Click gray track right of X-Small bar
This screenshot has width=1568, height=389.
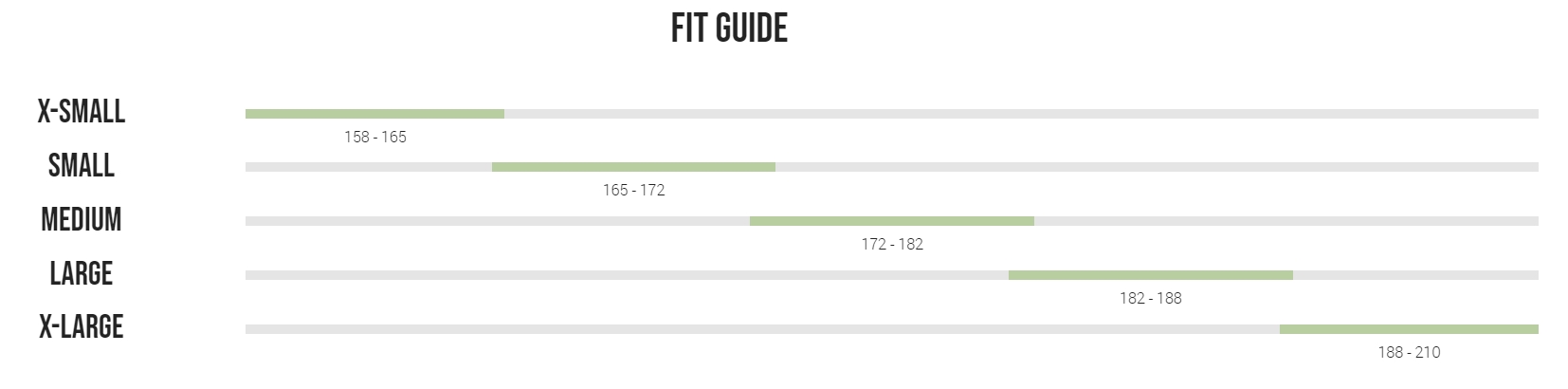(1021, 114)
